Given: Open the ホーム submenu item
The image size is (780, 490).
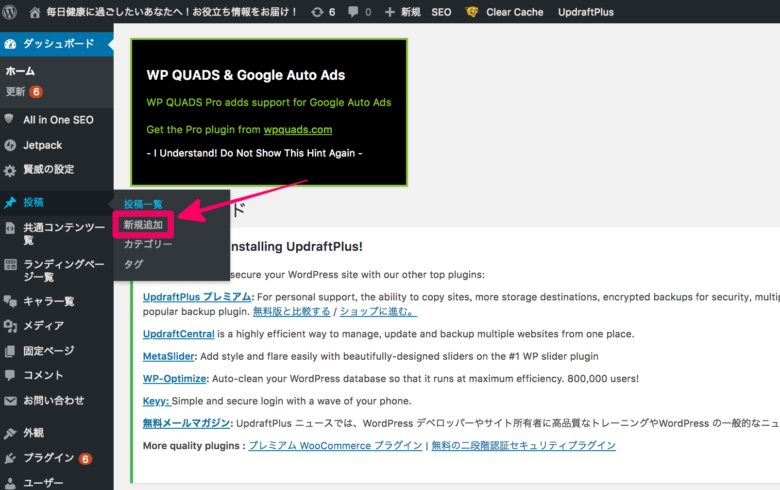Looking at the screenshot, I should [20, 71].
